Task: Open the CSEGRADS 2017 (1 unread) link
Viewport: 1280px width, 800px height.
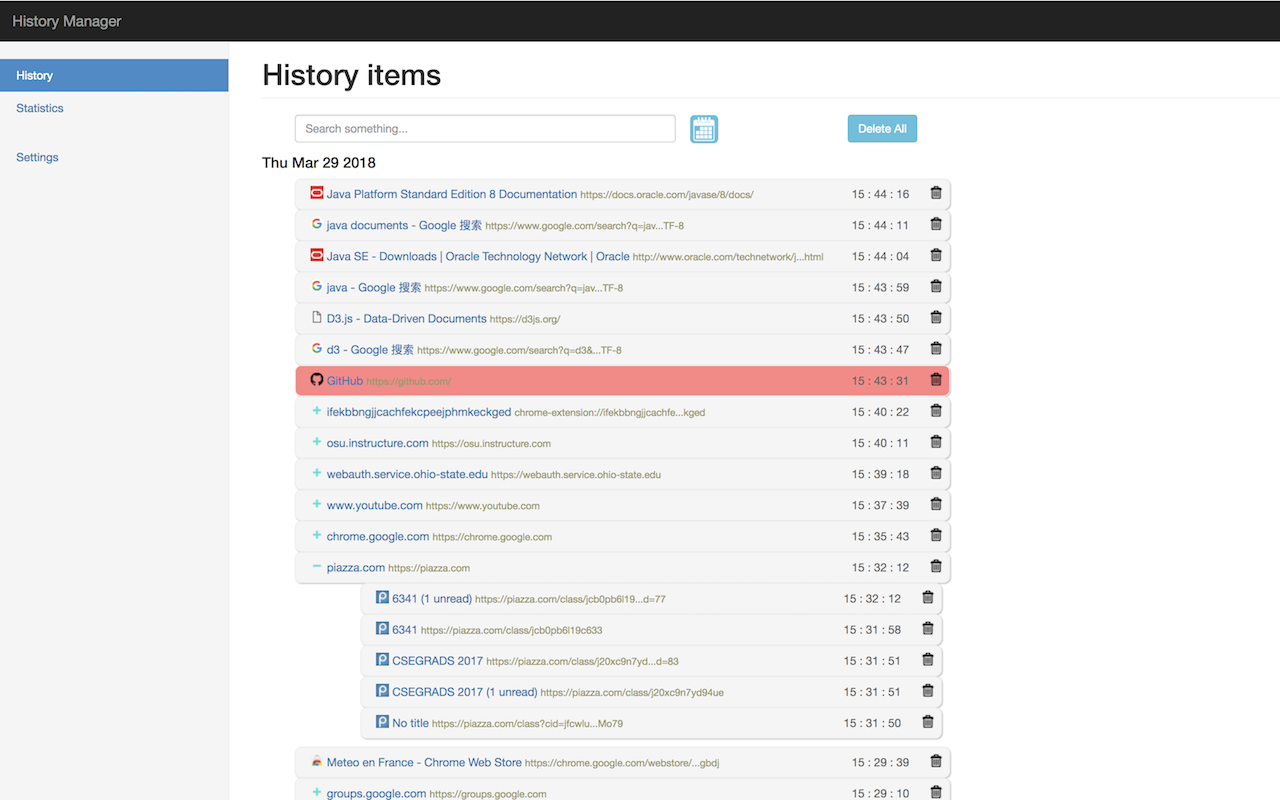Action: 465,691
